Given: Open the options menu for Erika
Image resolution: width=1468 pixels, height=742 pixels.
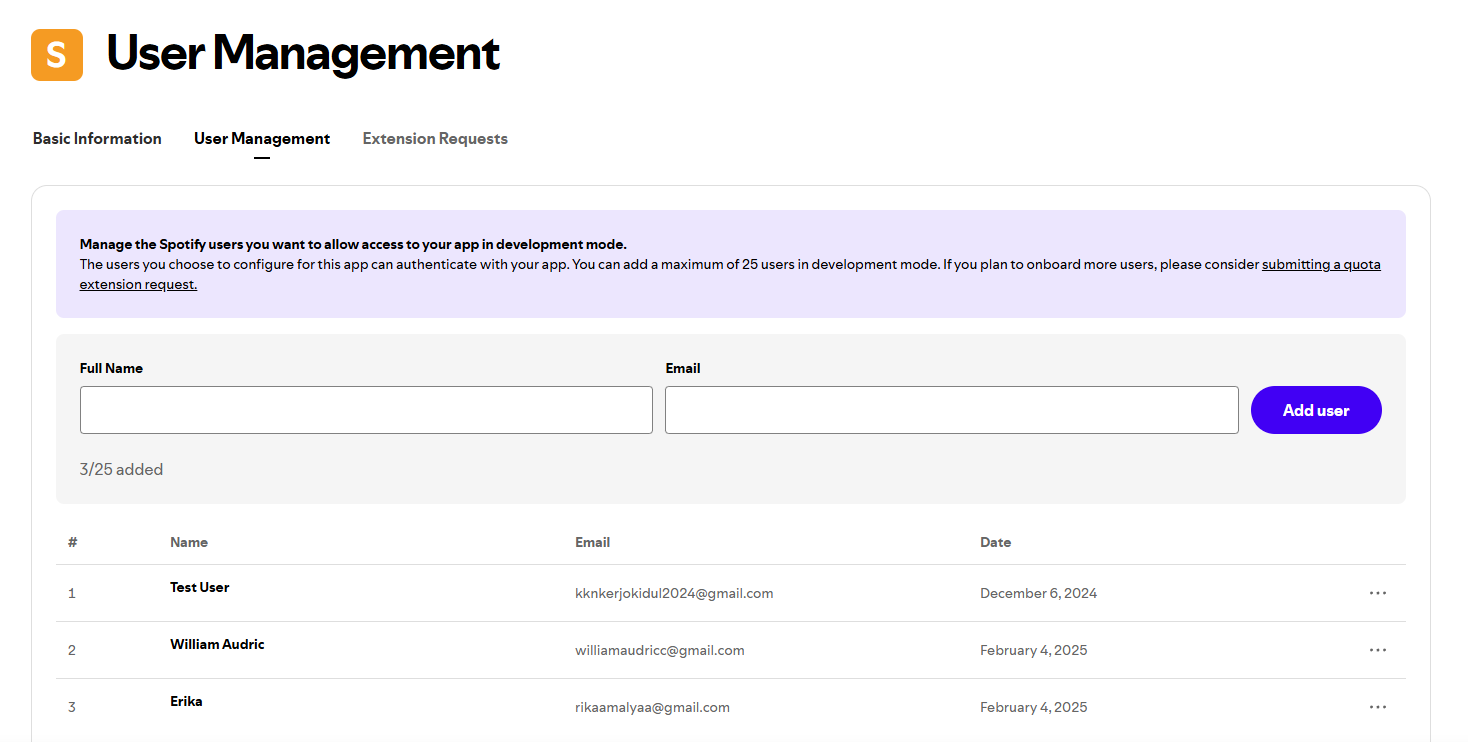Looking at the screenshot, I should coord(1378,706).
